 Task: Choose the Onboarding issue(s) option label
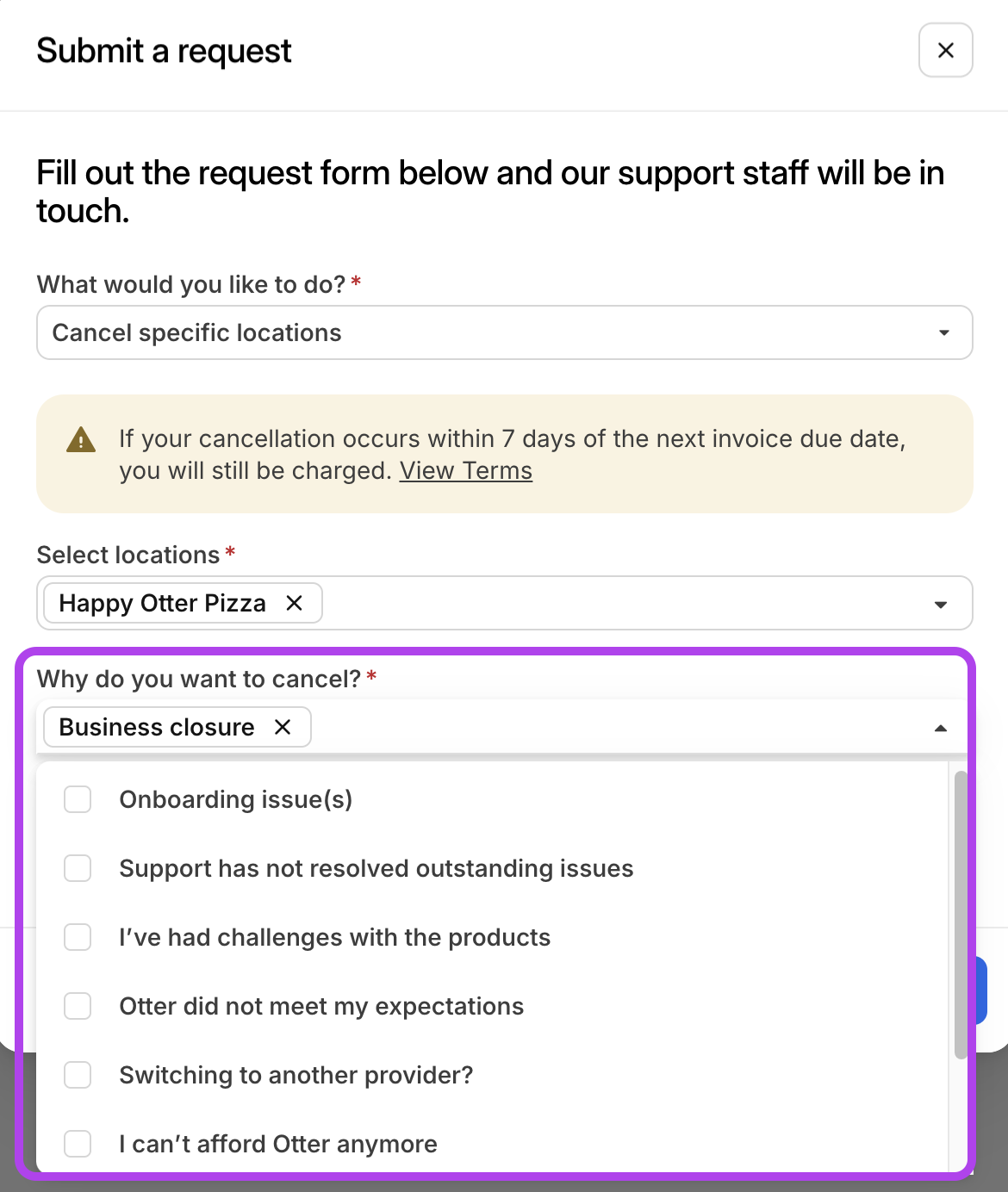pos(235,799)
